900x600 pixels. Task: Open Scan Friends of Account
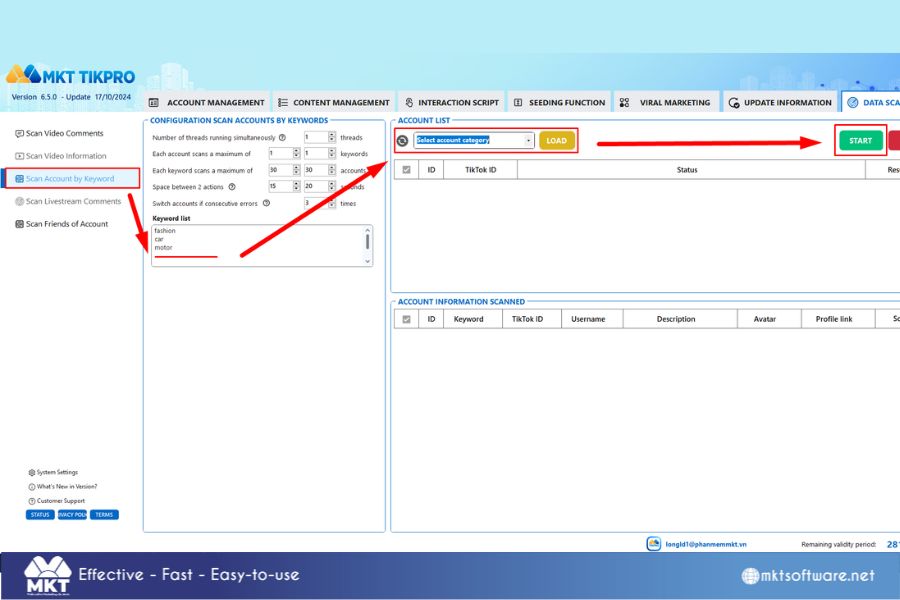67,224
